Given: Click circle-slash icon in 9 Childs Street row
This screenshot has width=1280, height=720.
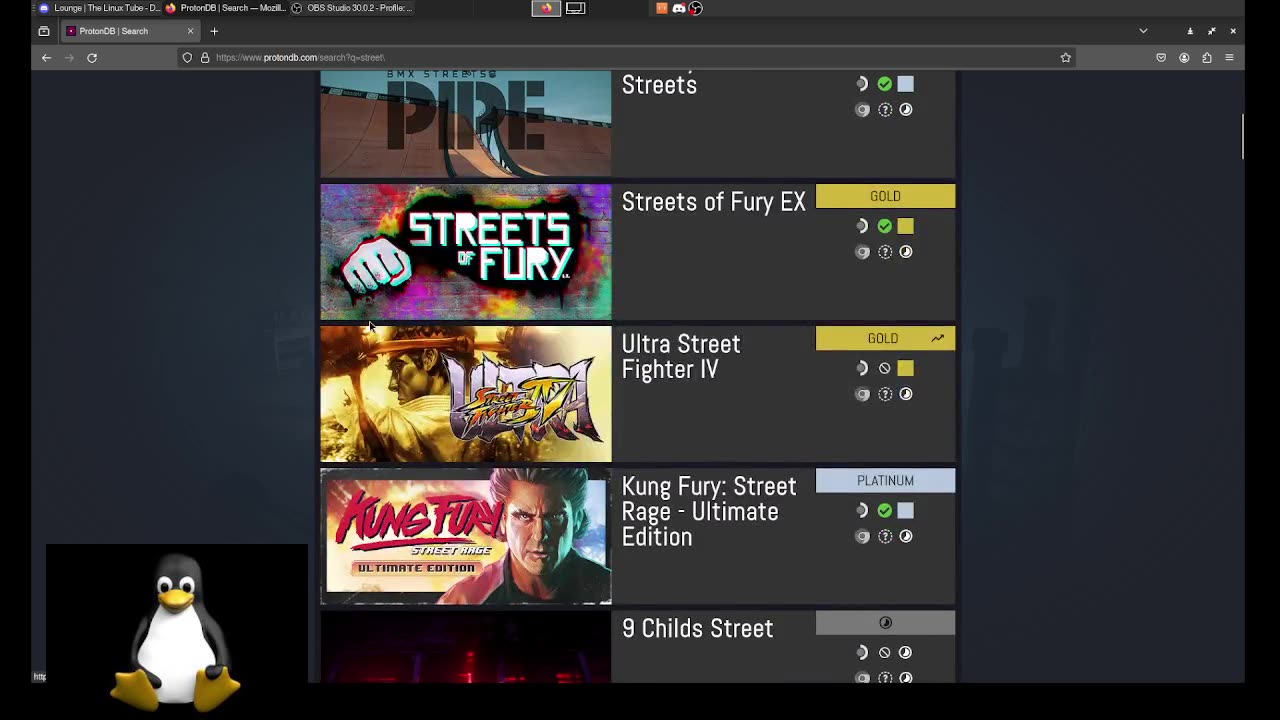Looking at the screenshot, I should click(x=884, y=652).
